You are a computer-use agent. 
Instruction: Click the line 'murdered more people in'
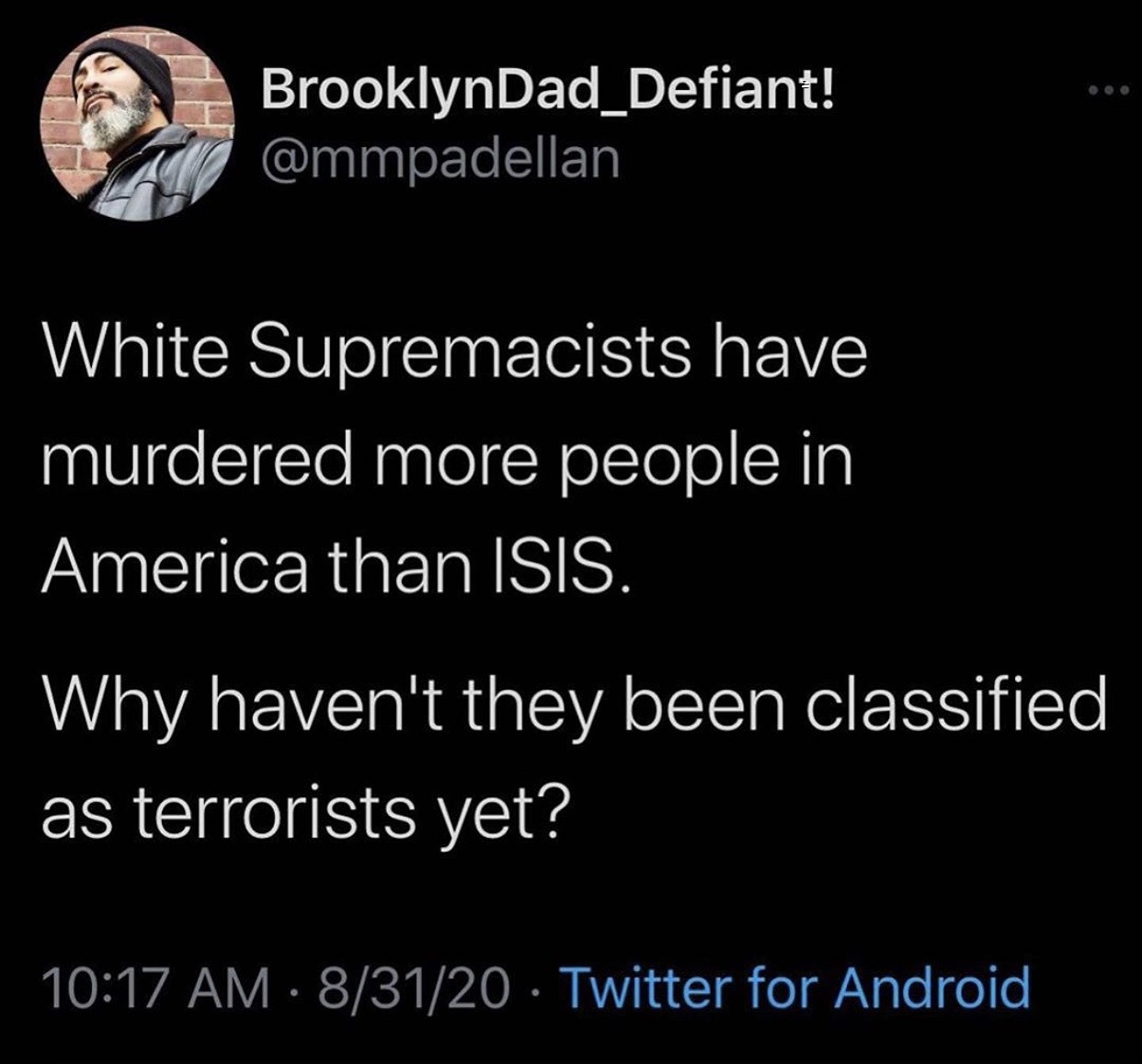click(x=448, y=460)
